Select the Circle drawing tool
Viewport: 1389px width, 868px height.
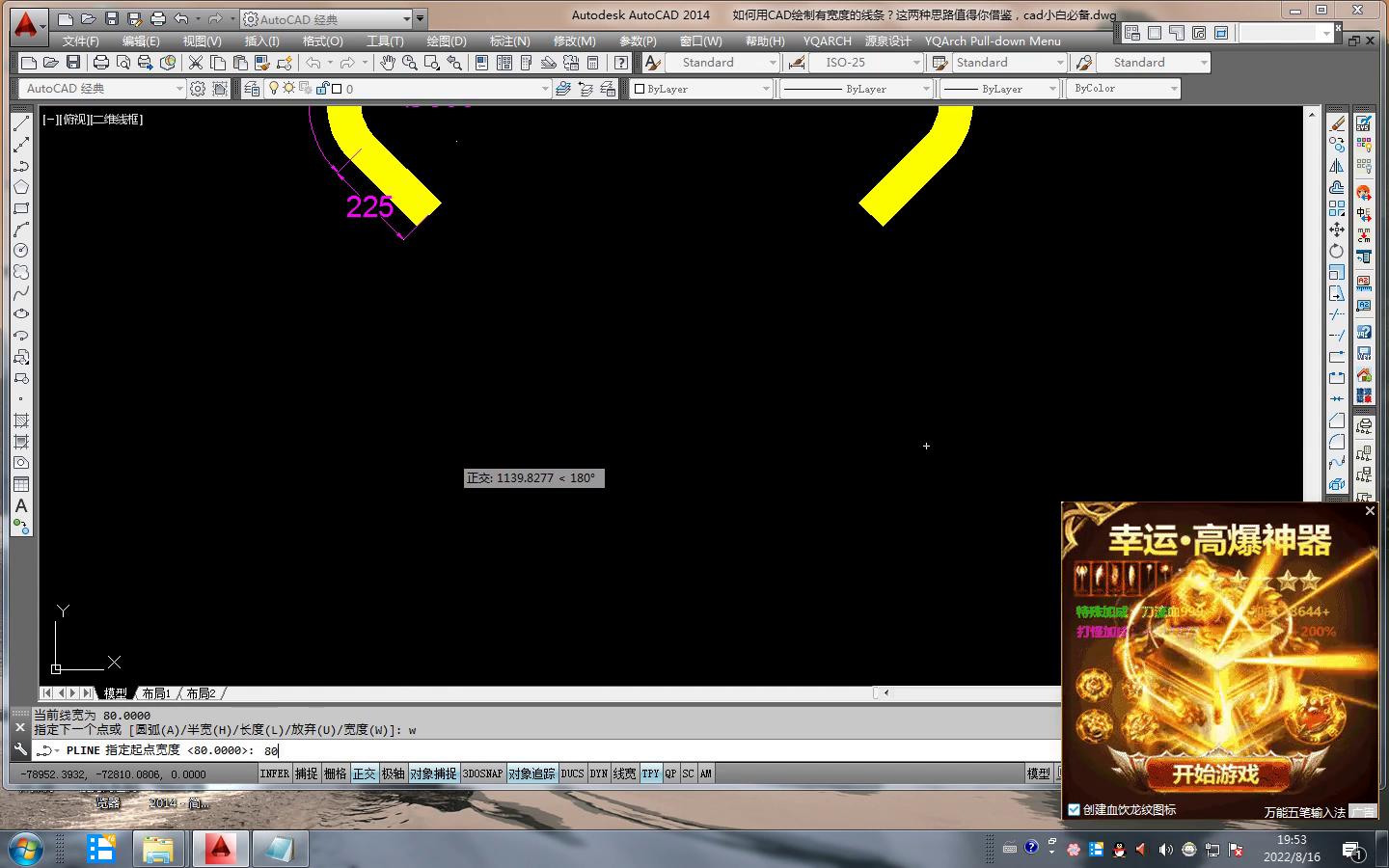[21, 251]
